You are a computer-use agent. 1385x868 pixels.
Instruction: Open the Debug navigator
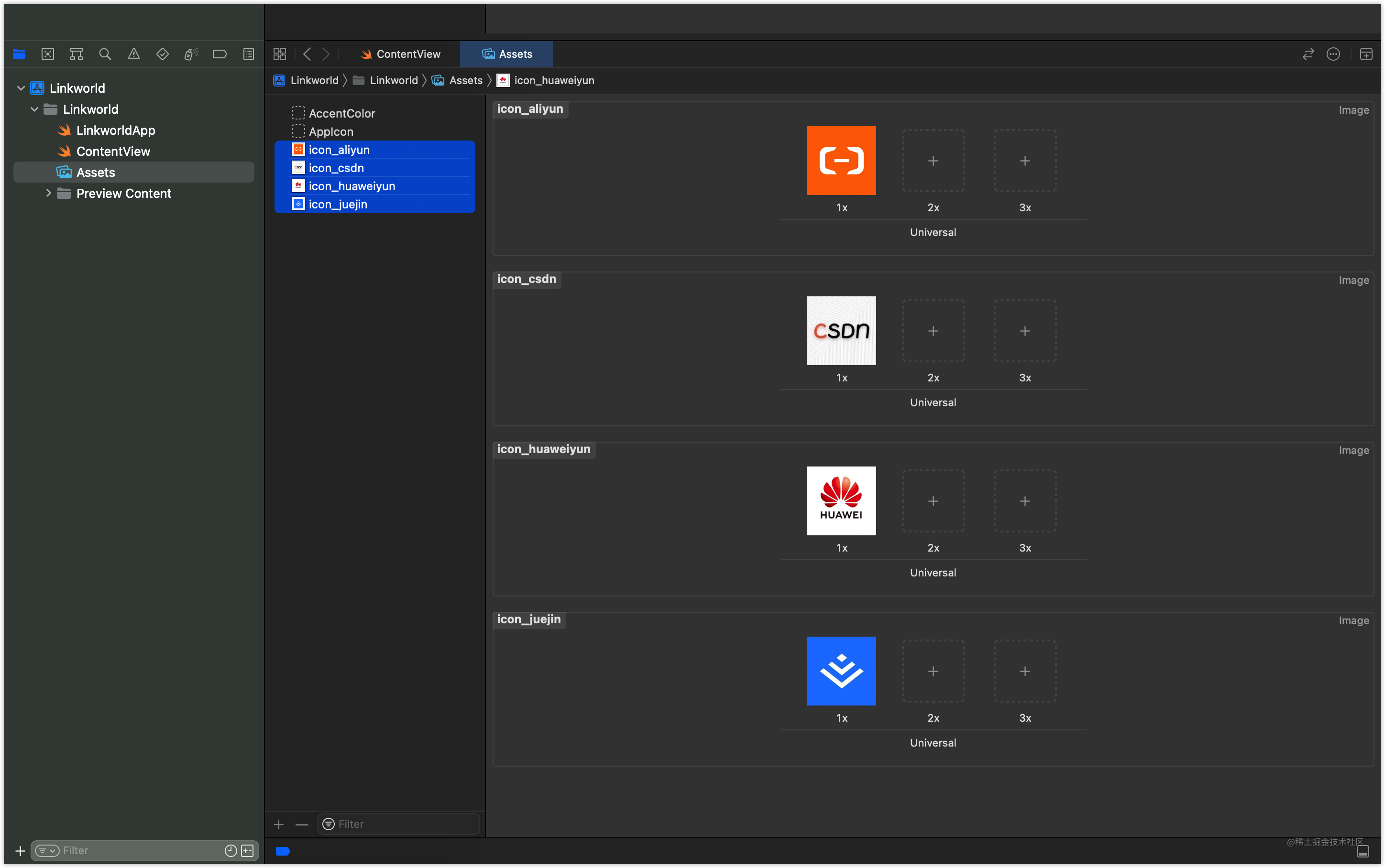(x=191, y=54)
